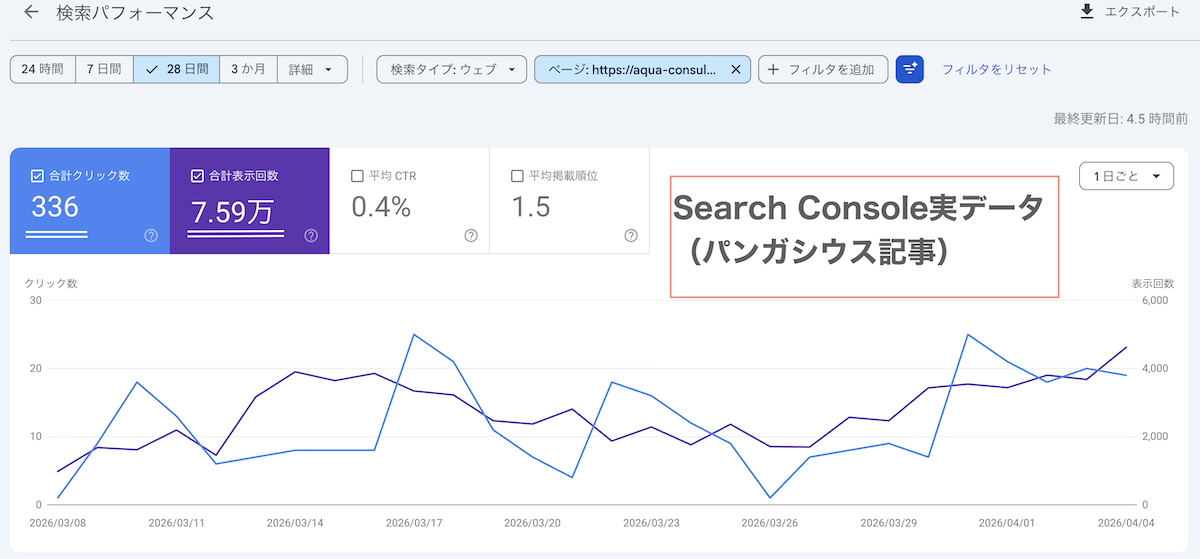
Task: Click the export download icon
Action: pyautogui.click(x=1087, y=12)
